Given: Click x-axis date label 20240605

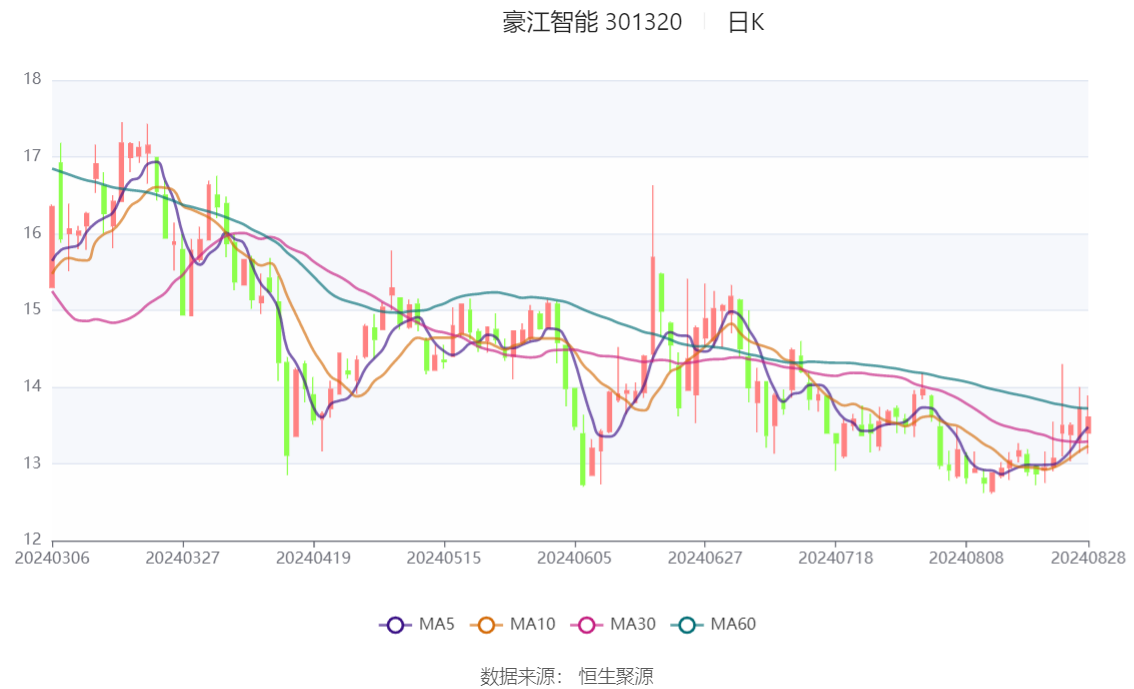Looking at the screenshot, I should click(x=574, y=558).
